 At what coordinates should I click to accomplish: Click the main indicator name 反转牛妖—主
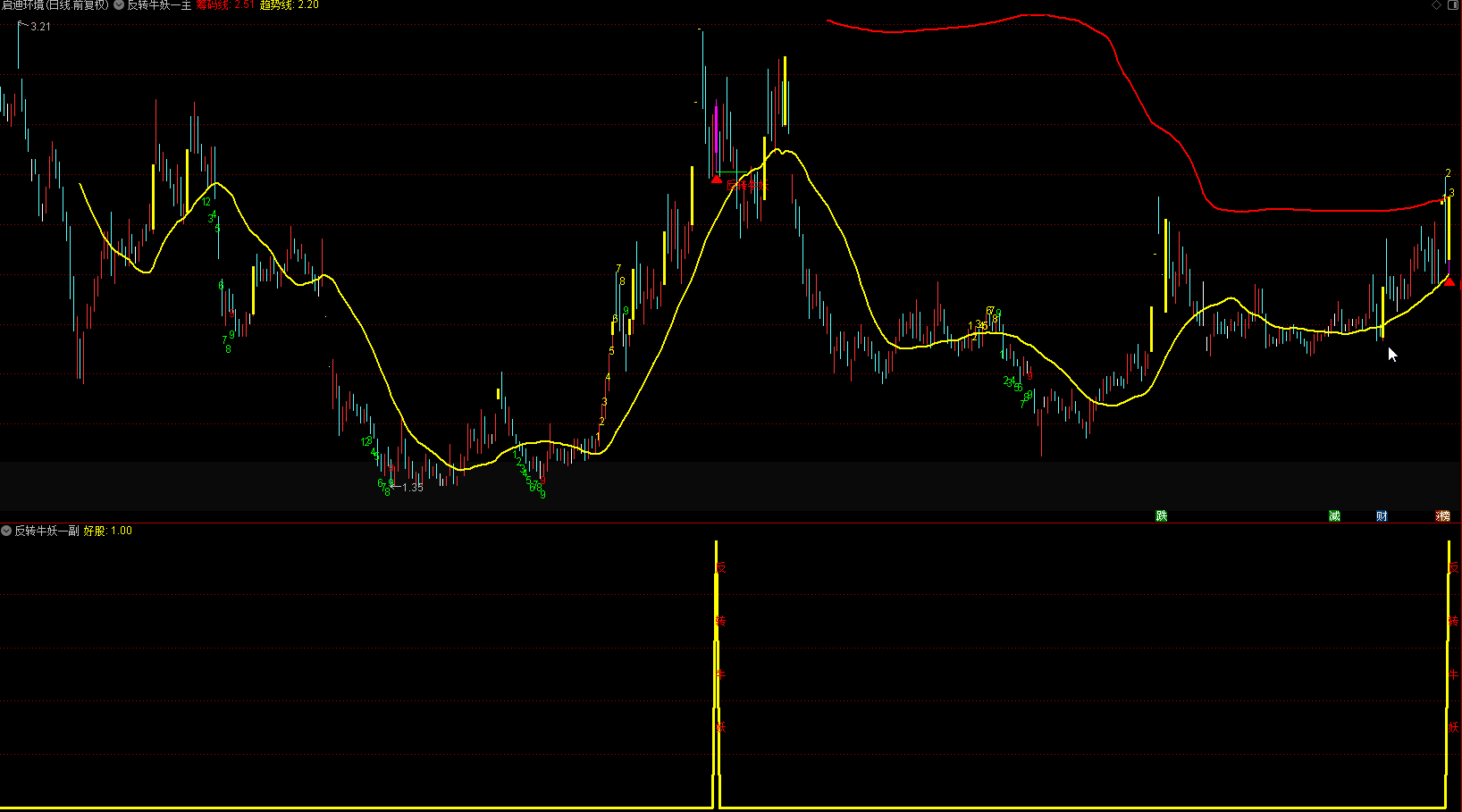click(159, 5)
